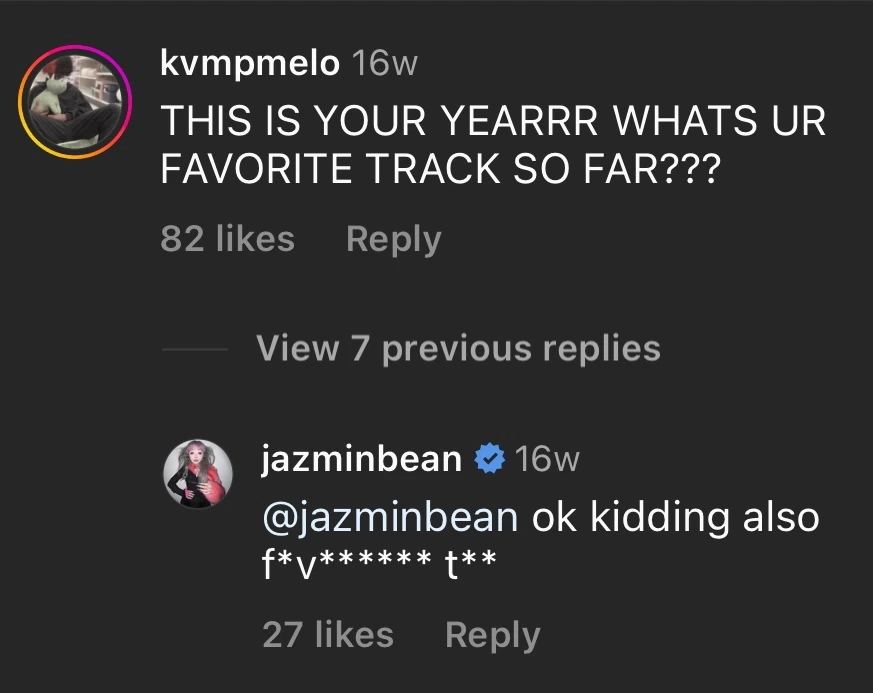Click the bold jazminbean username
This screenshot has width=873, height=693.
[361, 459]
